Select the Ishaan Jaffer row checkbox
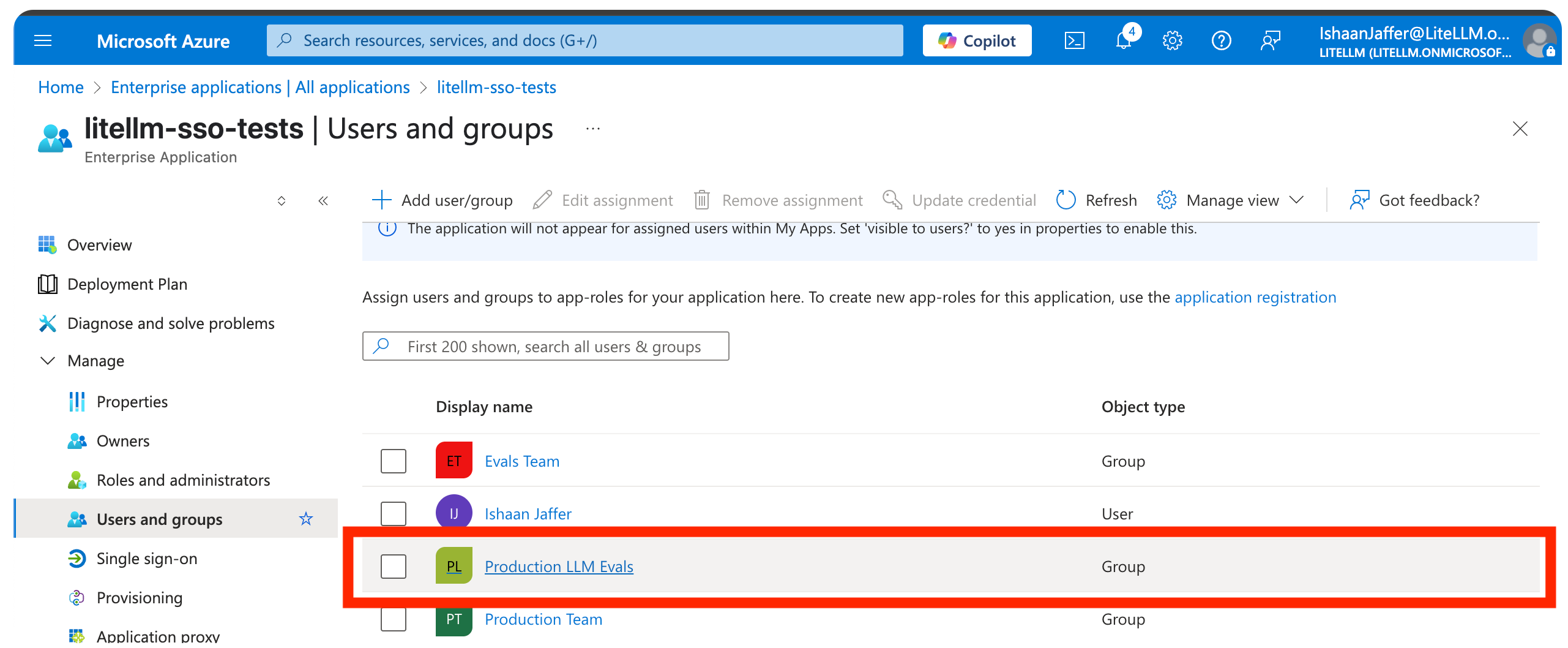 pyautogui.click(x=394, y=514)
